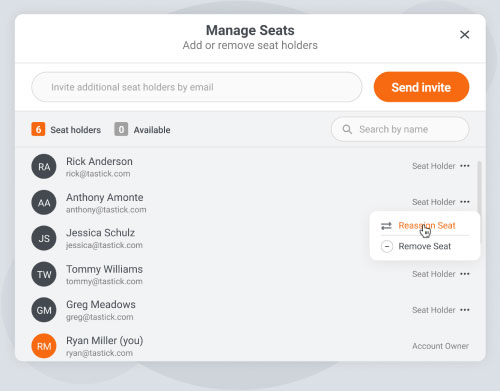500x391 pixels.
Task: Click the Account Owner role label
Action: [x=441, y=346]
